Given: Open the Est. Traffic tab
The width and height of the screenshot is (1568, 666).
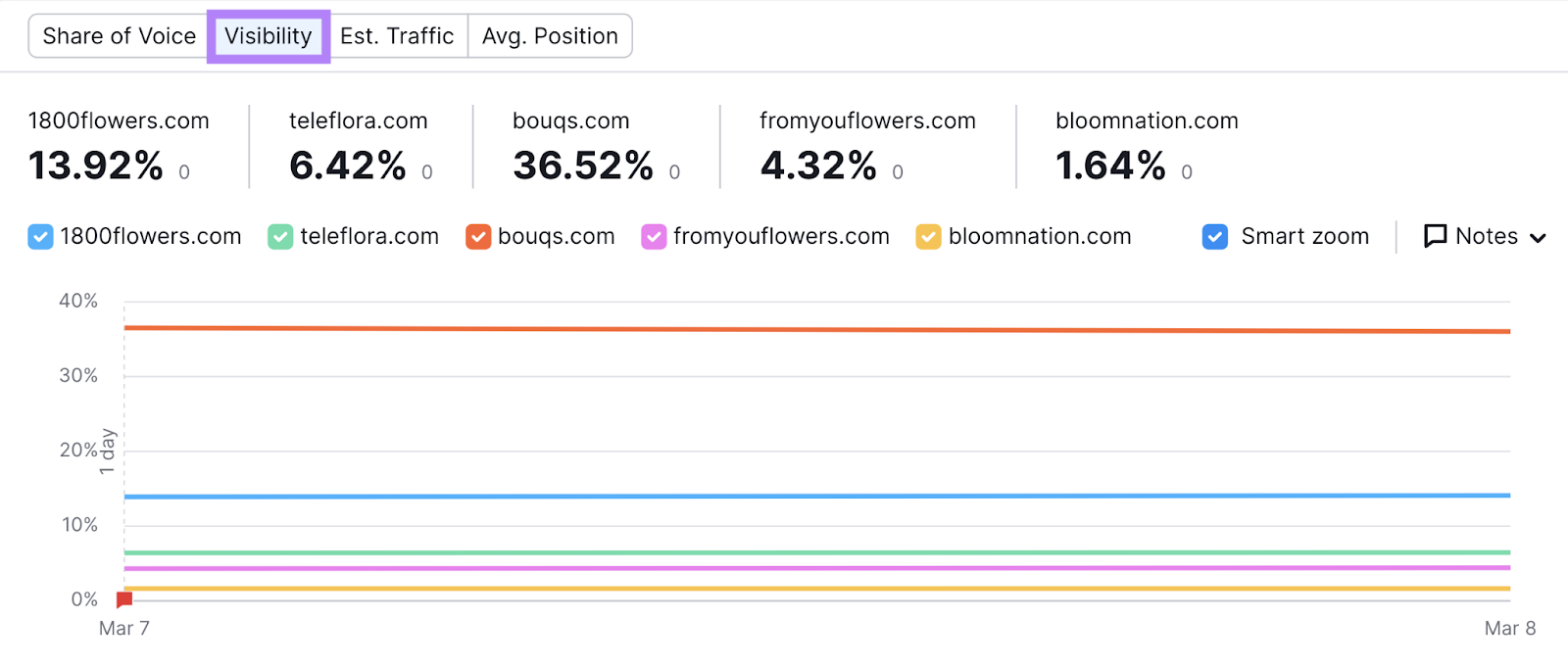Looking at the screenshot, I should pos(397,36).
